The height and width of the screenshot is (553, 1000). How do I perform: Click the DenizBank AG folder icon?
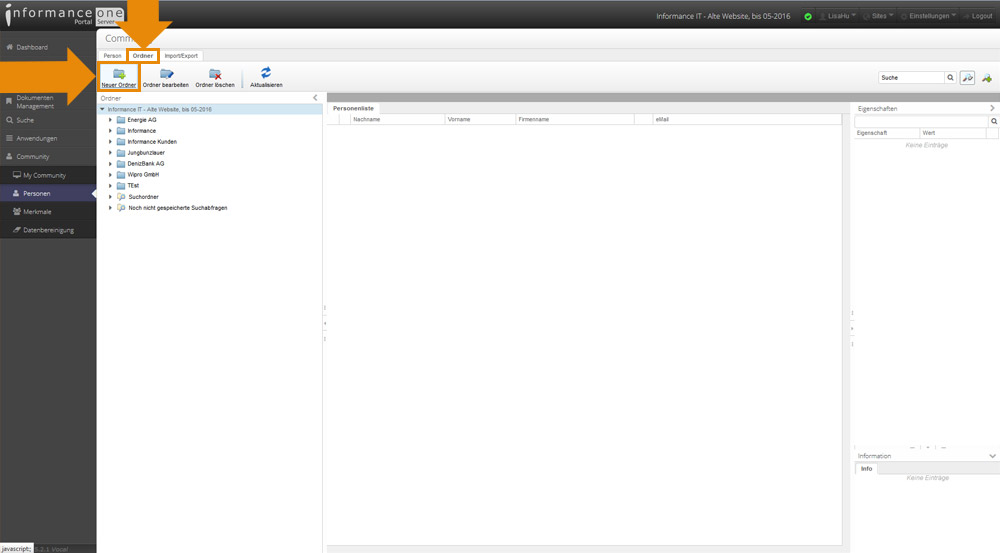pos(121,163)
